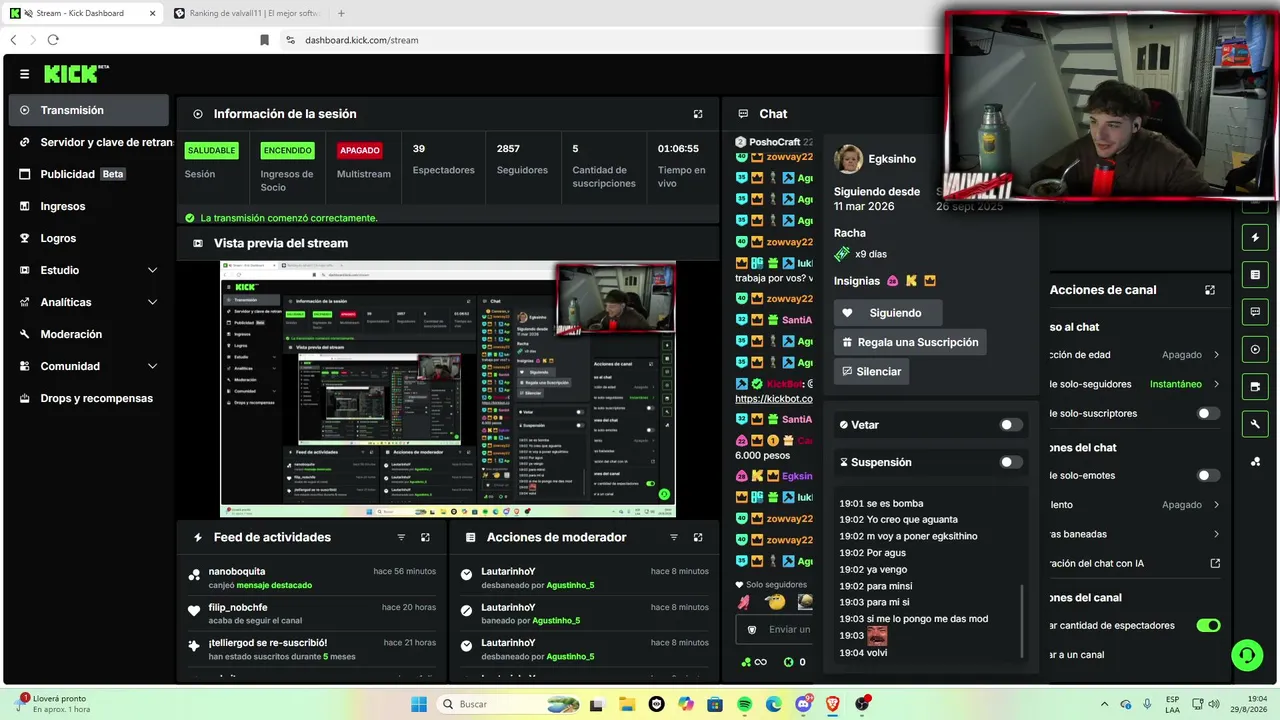Open the lightning activity feed sidebar icon
Image resolution: width=1280 pixels, height=720 pixels.
point(1256,238)
